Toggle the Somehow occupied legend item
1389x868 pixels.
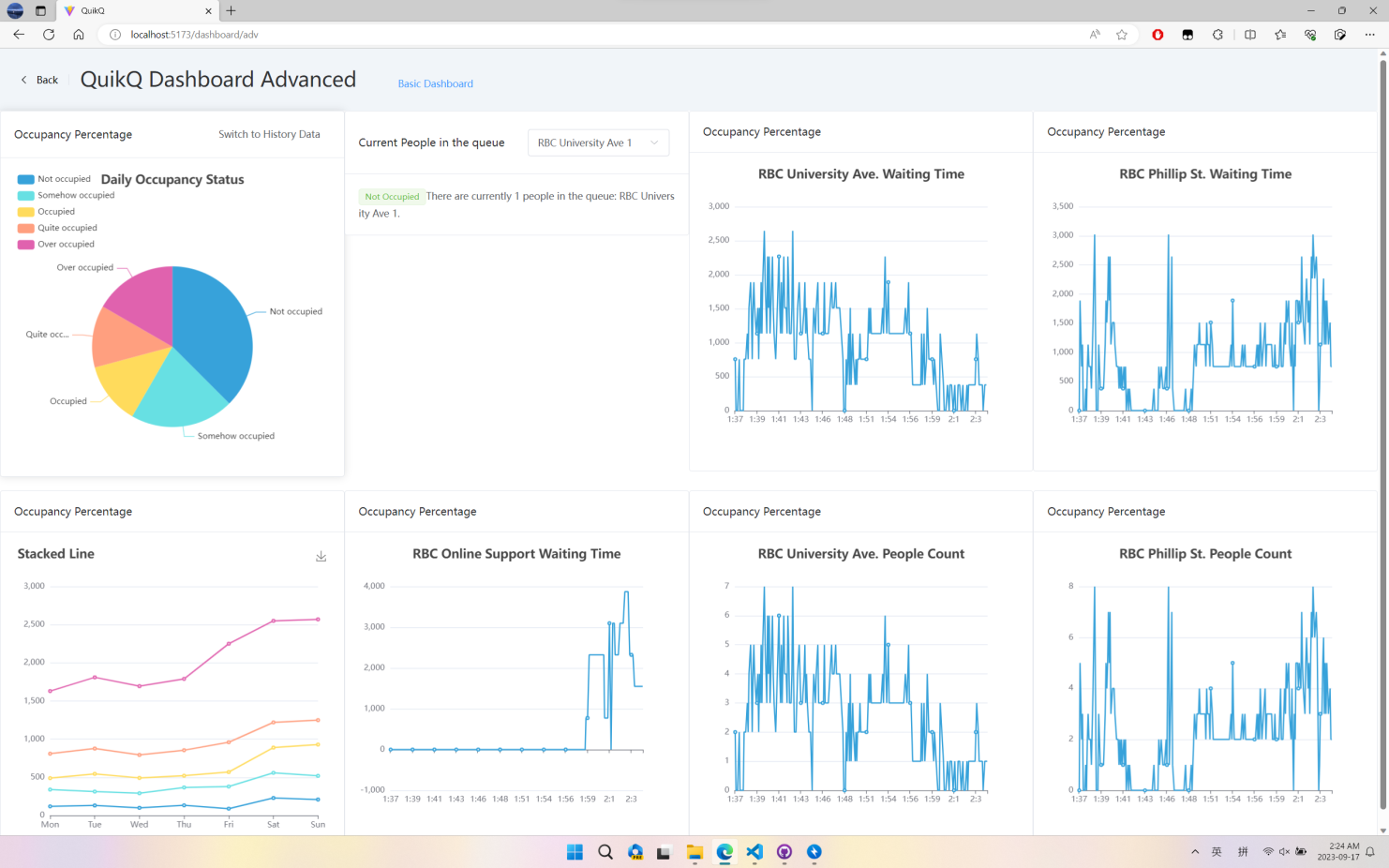(x=66, y=195)
